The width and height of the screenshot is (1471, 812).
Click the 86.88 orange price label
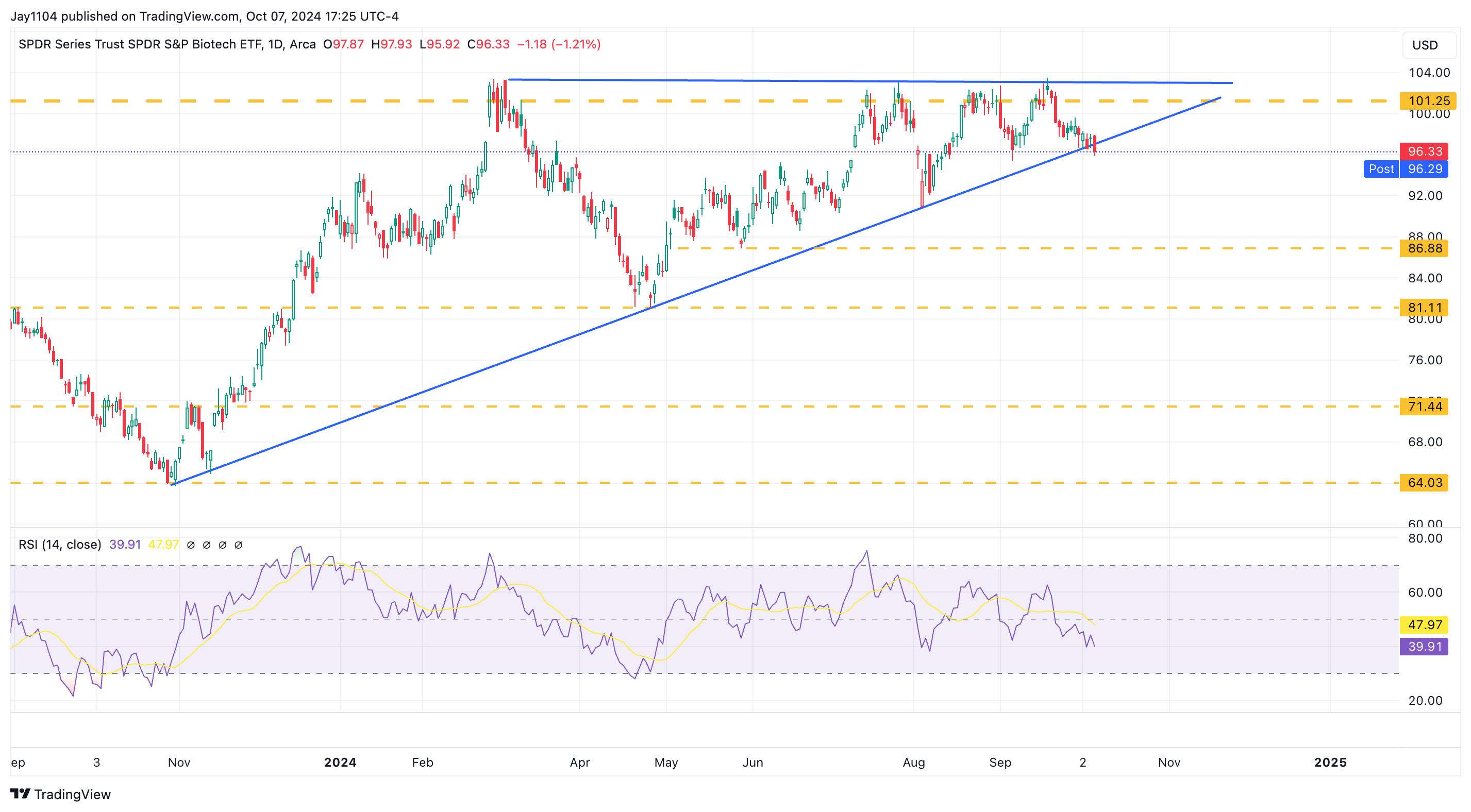coord(1424,248)
